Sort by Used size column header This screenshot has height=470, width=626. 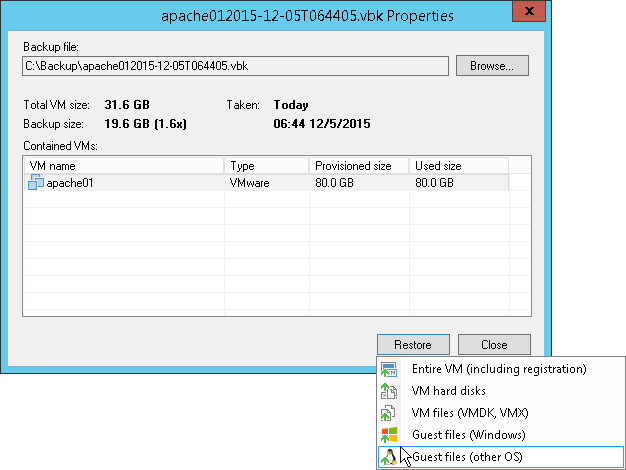click(x=459, y=166)
